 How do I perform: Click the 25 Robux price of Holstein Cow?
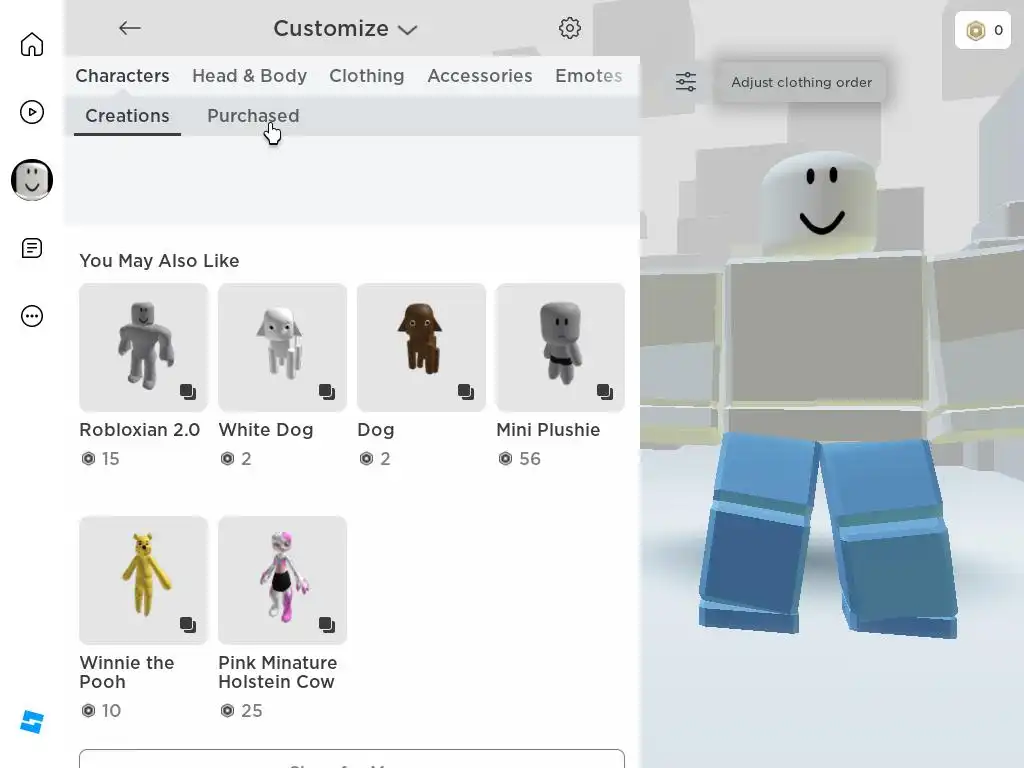[x=241, y=711]
